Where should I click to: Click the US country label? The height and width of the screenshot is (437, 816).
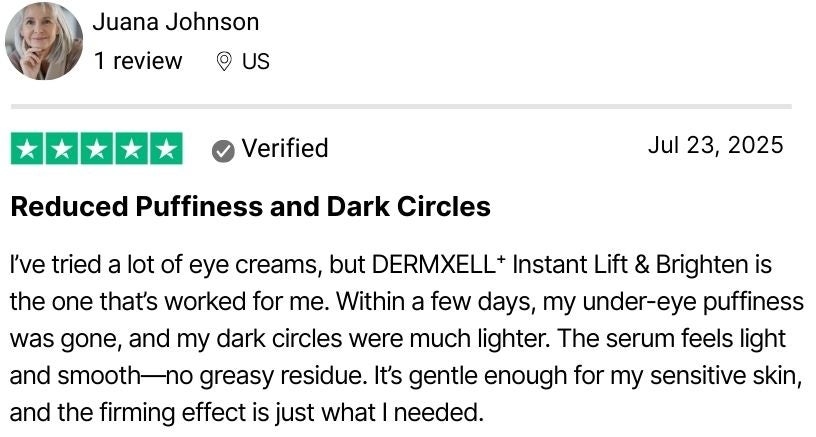pos(256,61)
